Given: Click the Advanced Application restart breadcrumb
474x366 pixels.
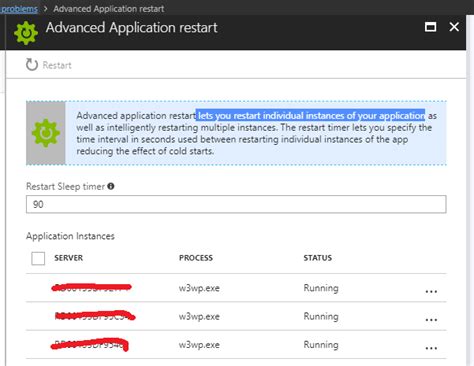Looking at the screenshot, I should coord(109,9).
